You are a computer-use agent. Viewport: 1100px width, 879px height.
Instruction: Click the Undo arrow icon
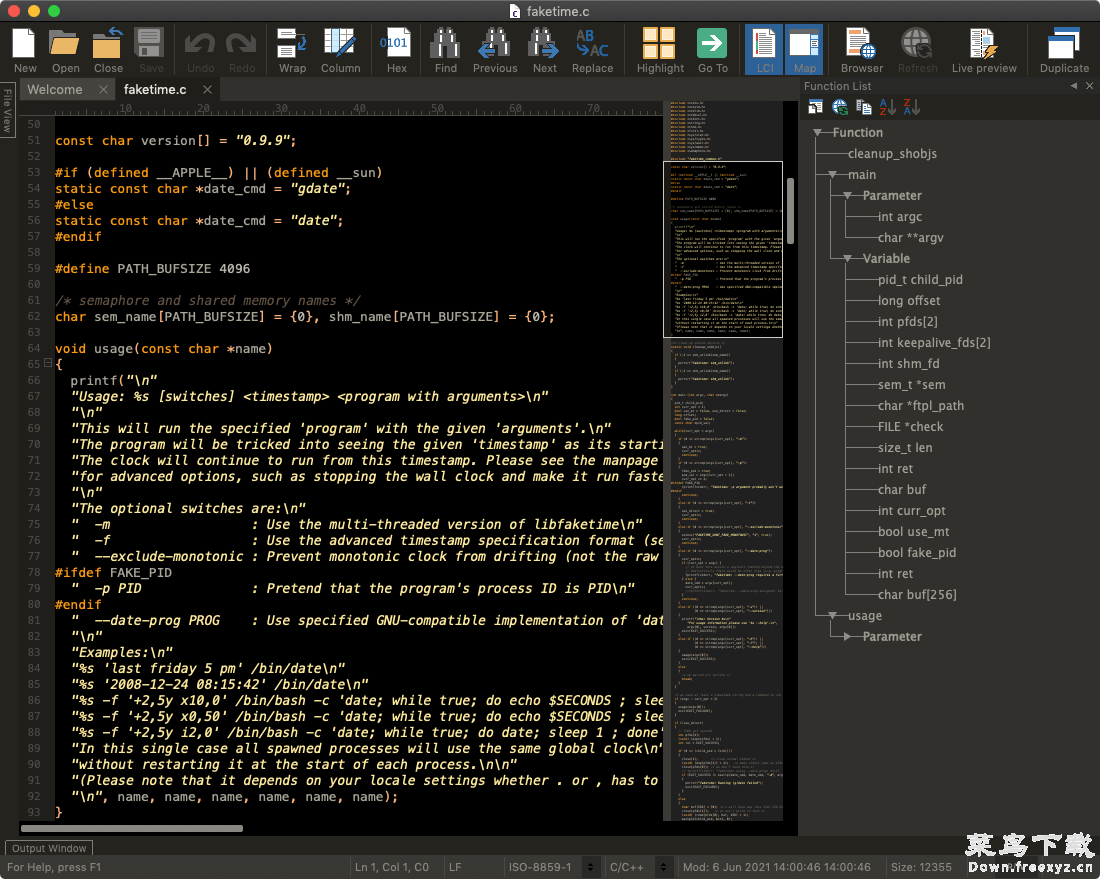tap(200, 50)
